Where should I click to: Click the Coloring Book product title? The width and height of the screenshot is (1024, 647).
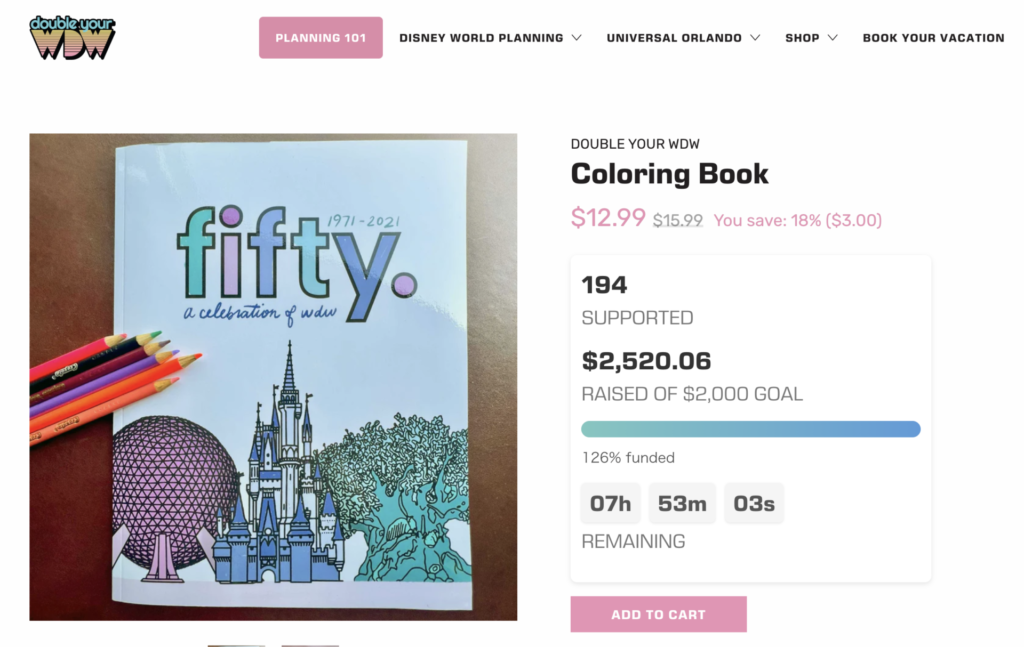point(669,174)
